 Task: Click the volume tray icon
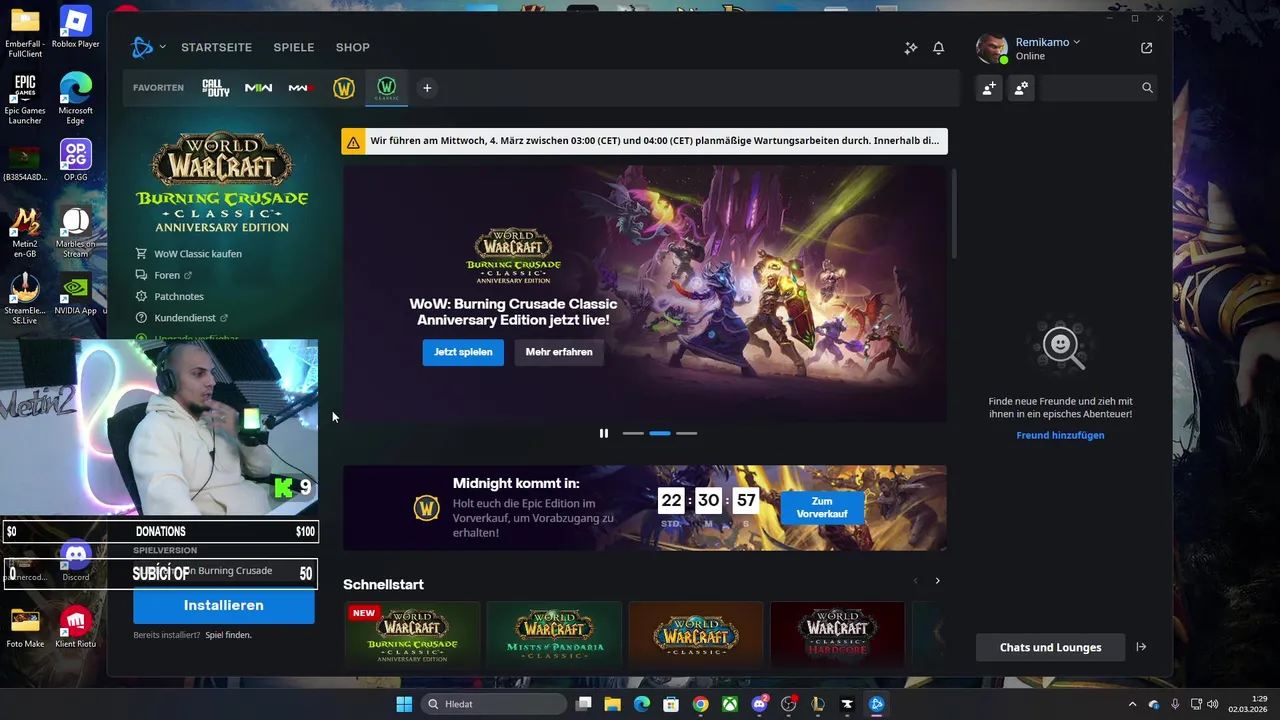pos(1212,704)
